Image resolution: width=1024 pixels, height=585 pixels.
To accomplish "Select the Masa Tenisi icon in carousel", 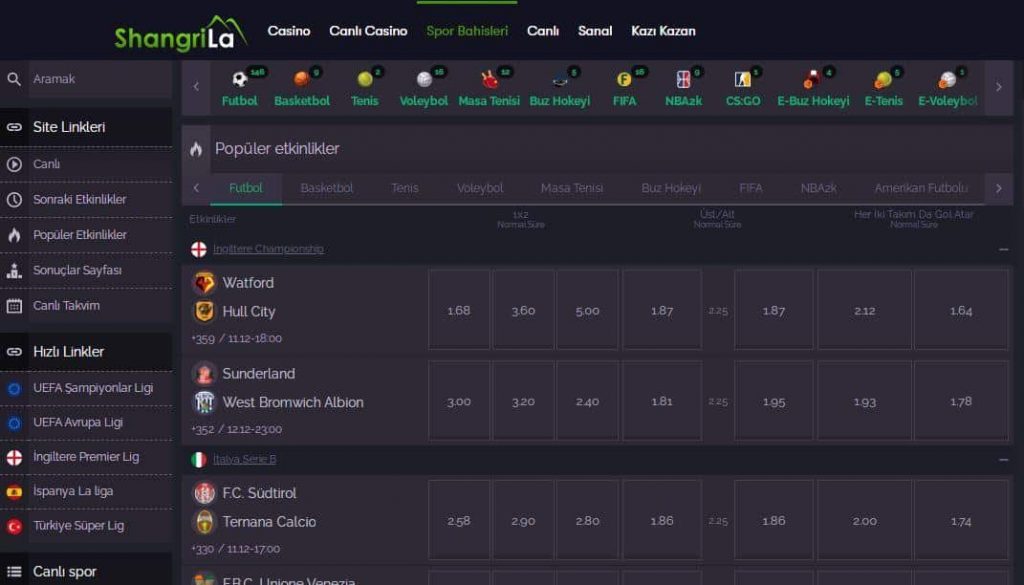I will 489,79.
